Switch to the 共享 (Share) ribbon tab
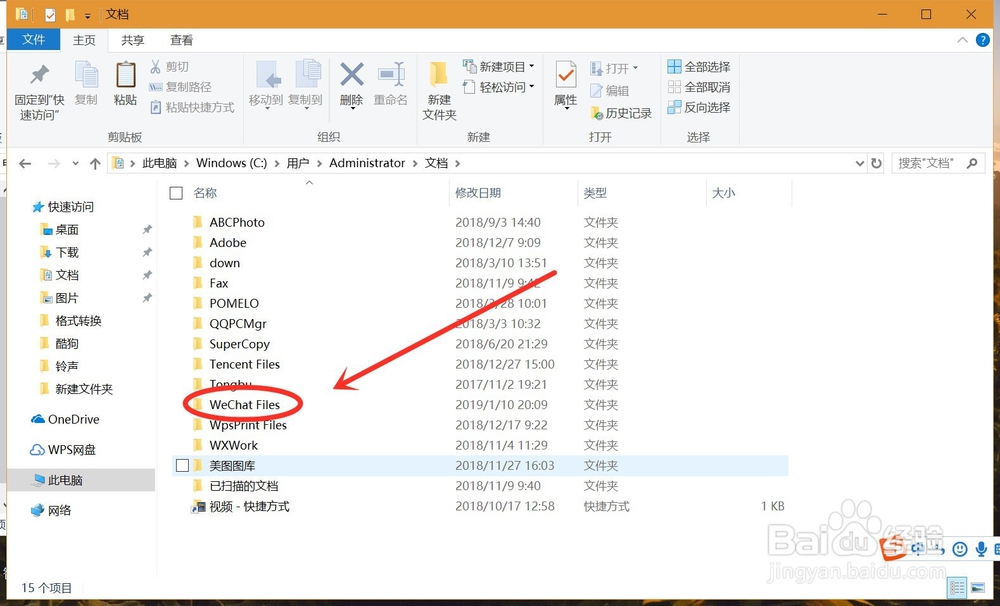 133,40
